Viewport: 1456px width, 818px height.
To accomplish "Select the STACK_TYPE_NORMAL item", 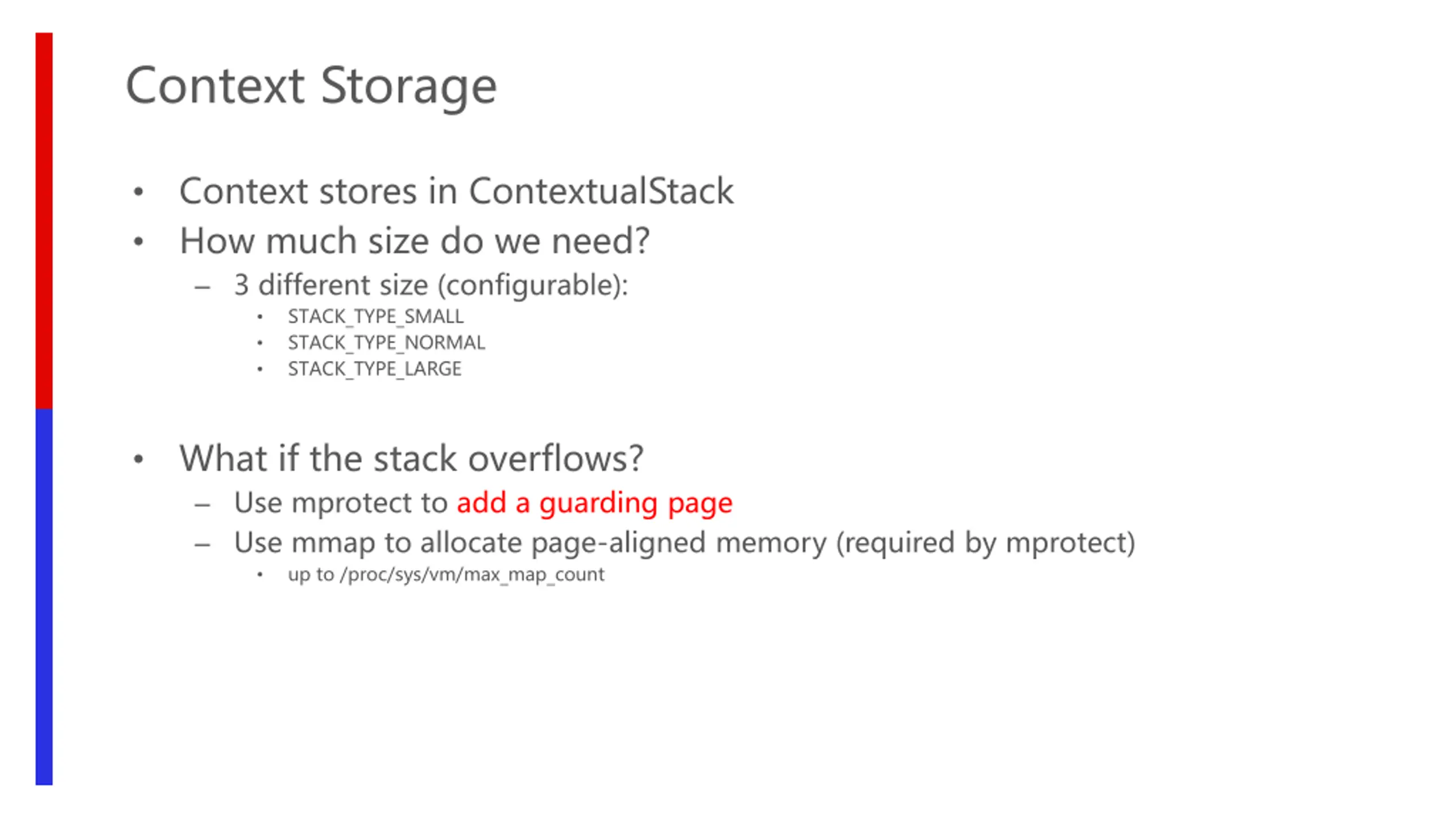I will click(x=386, y=343).
